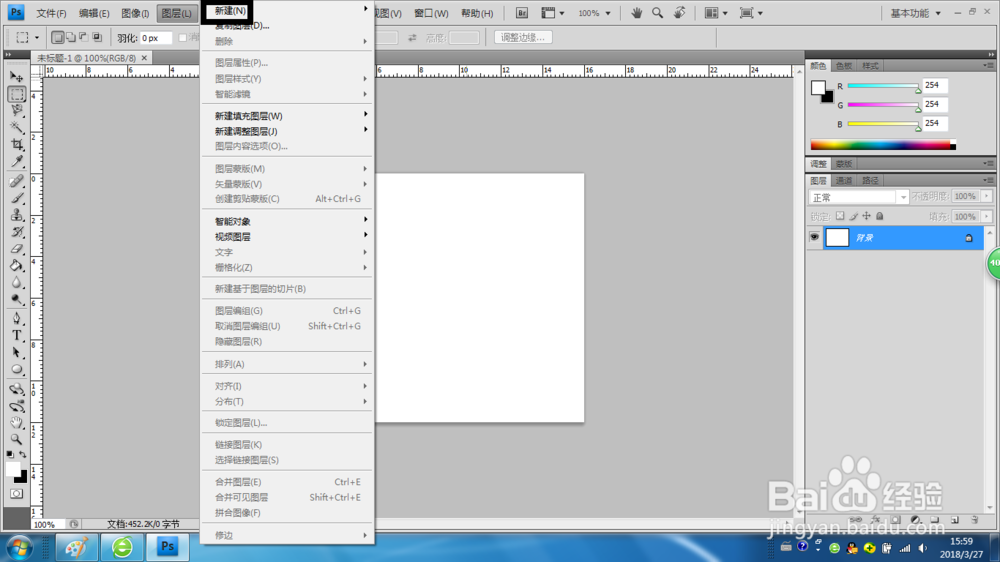Hide the 背景 layer with eye icon
1000x562 pixels.
coord(814,237)
